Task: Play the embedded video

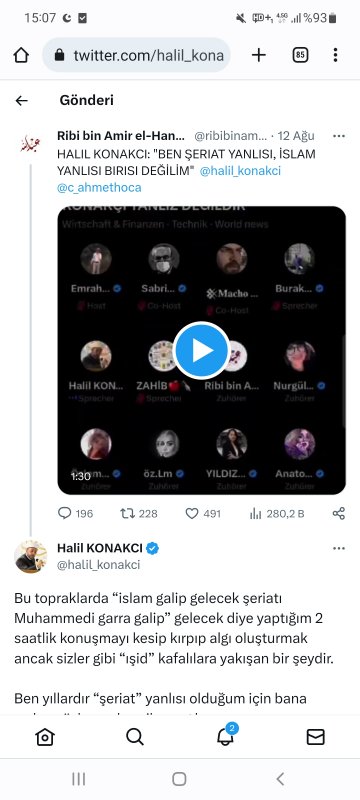Action: tap(202, 351)
